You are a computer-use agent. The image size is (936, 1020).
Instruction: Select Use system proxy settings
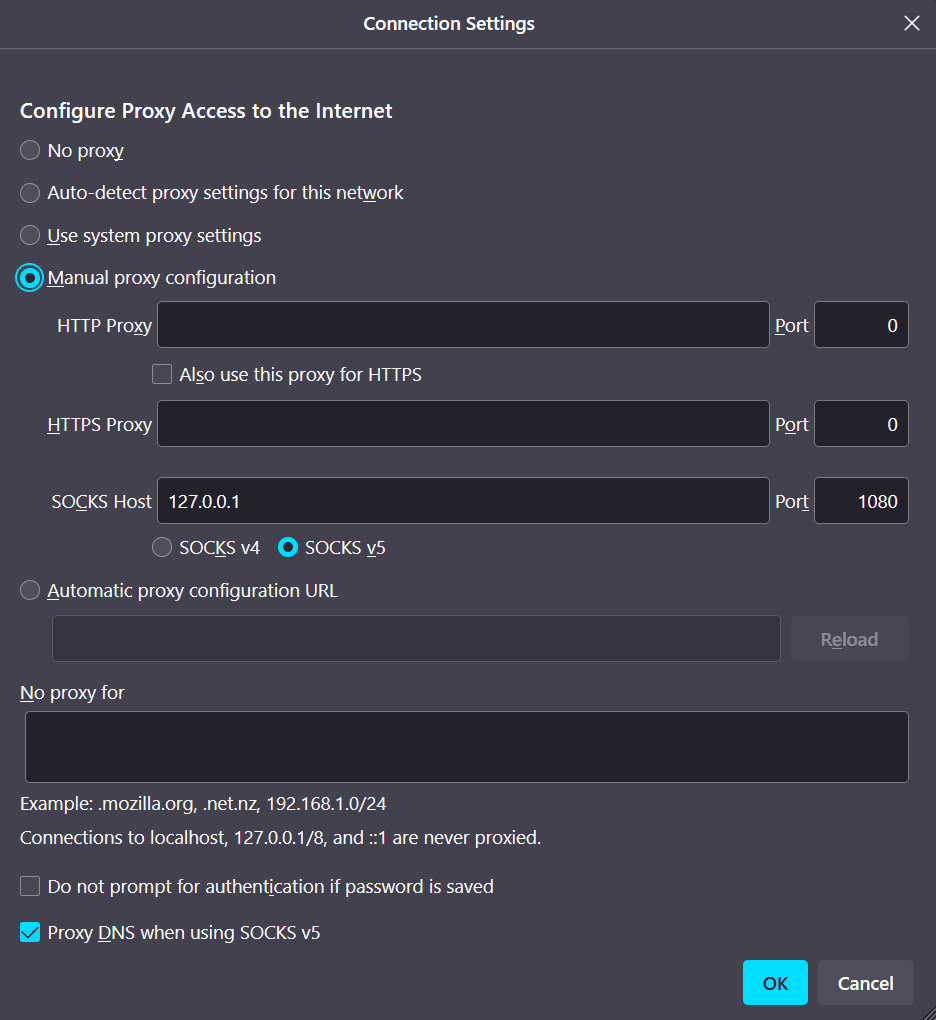pyautogui.click(x=30, y=236)
